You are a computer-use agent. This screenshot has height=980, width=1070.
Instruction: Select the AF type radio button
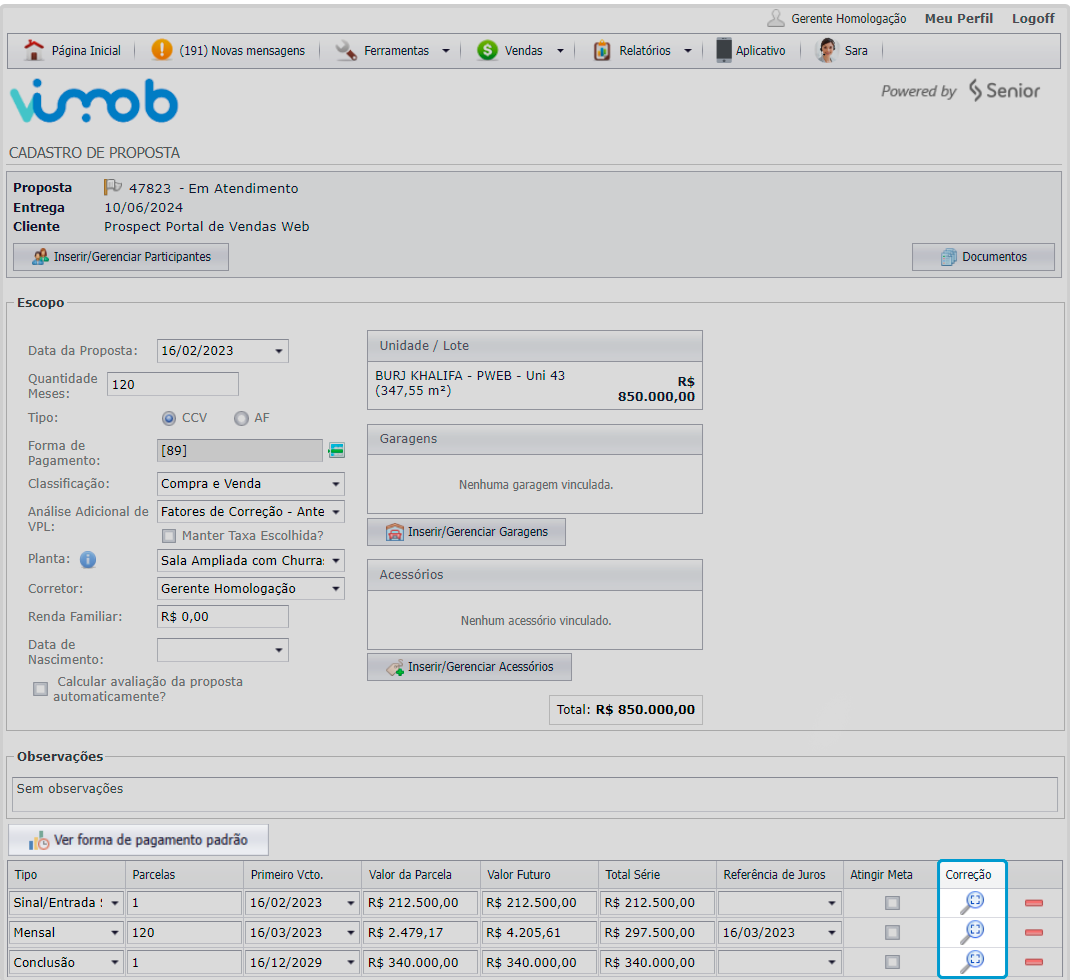point(241,418)
